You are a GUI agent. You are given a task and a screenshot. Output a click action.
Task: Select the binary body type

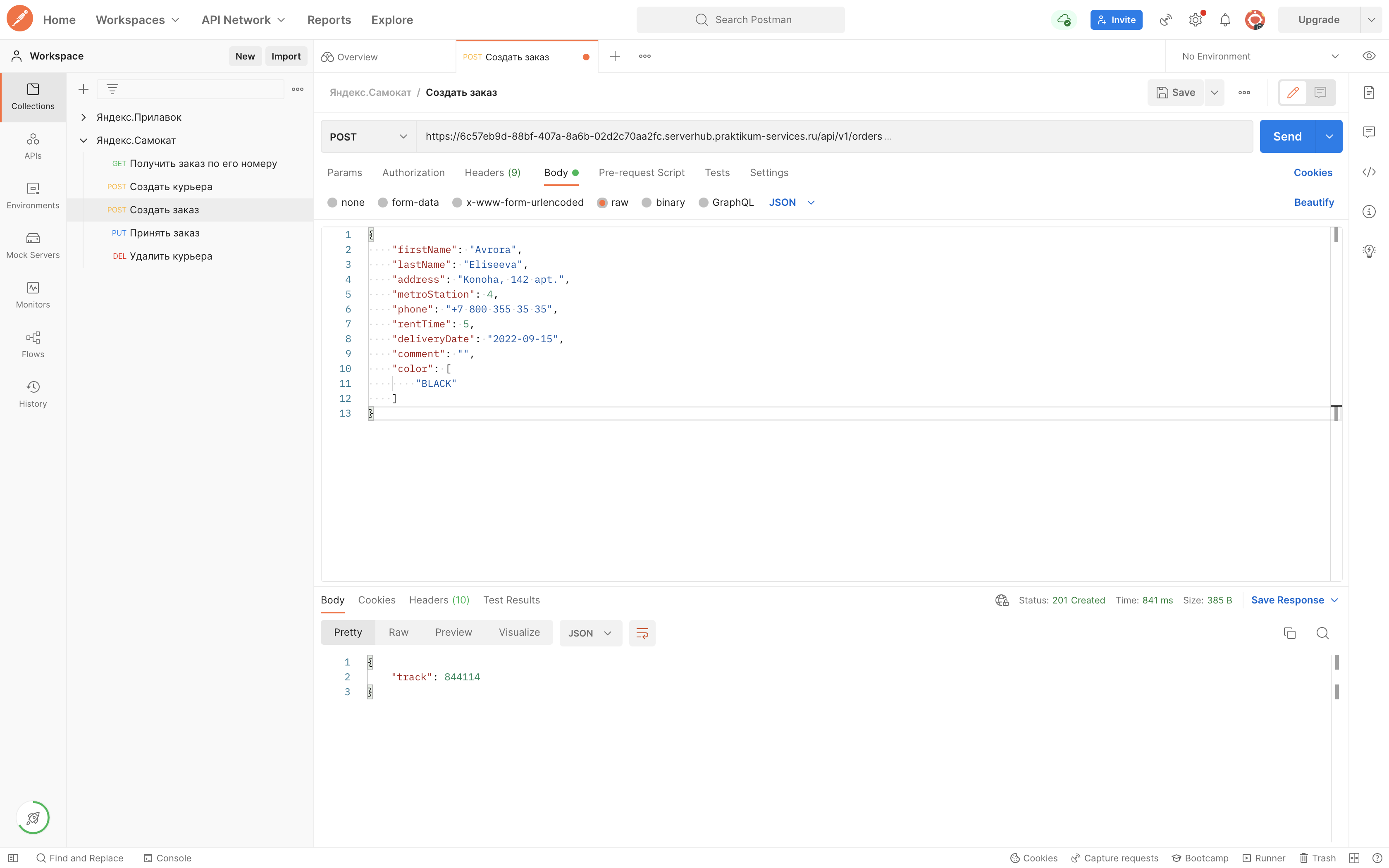[x=663, y=202]
